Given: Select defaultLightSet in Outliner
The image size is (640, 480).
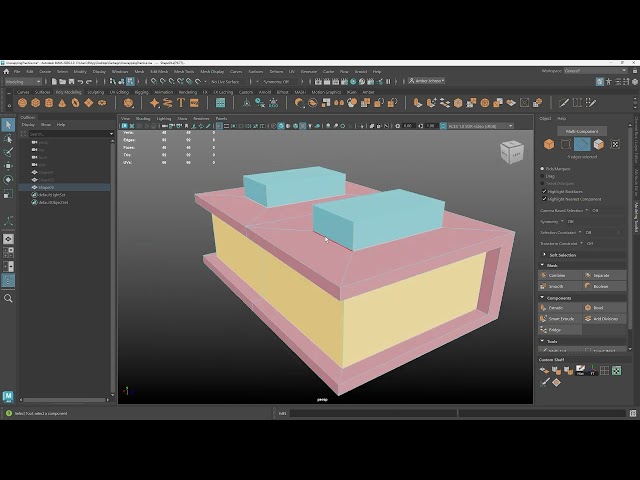Looking at the screenshot, I should (52, 195).
